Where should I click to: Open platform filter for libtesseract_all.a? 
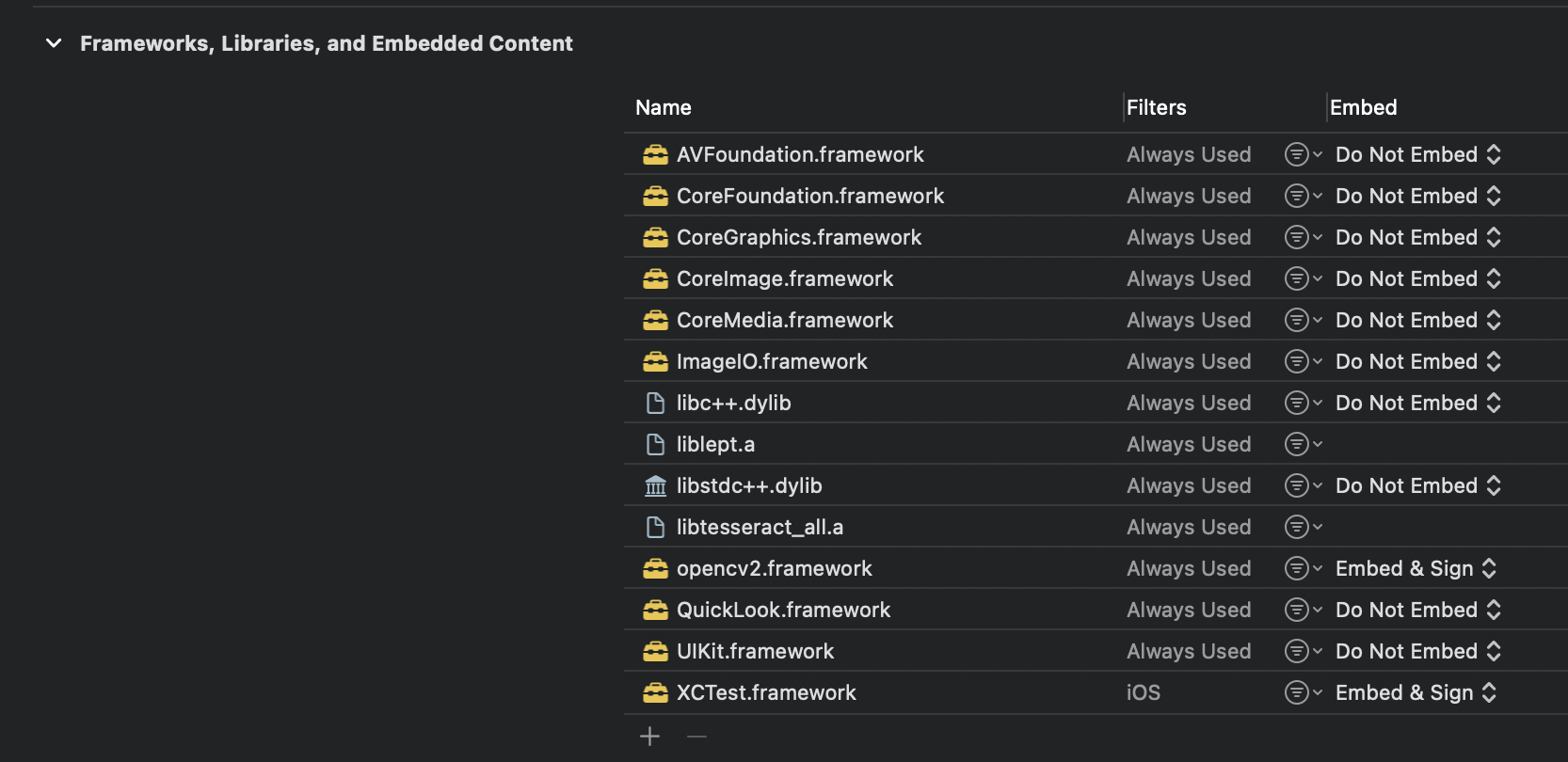tap(1304, 527)
